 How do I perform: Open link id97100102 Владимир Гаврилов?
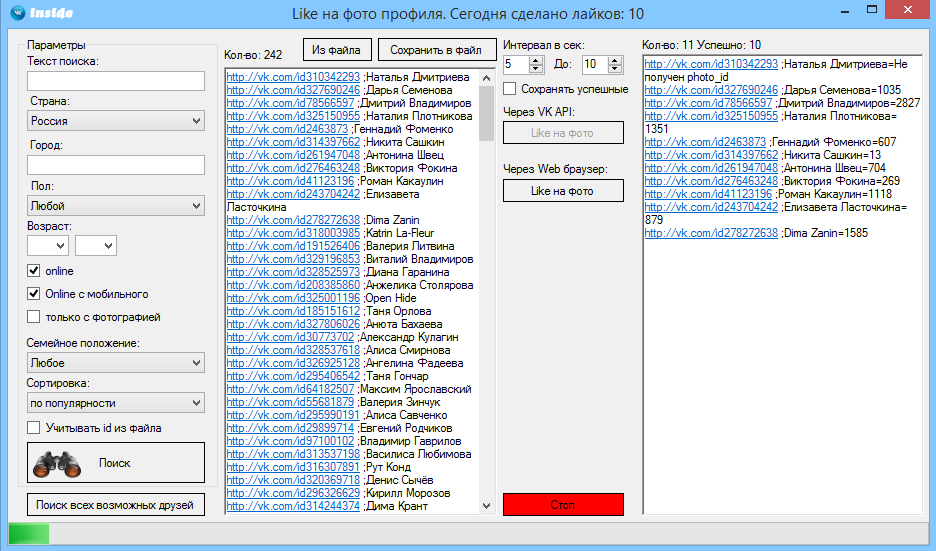[290, 441]
